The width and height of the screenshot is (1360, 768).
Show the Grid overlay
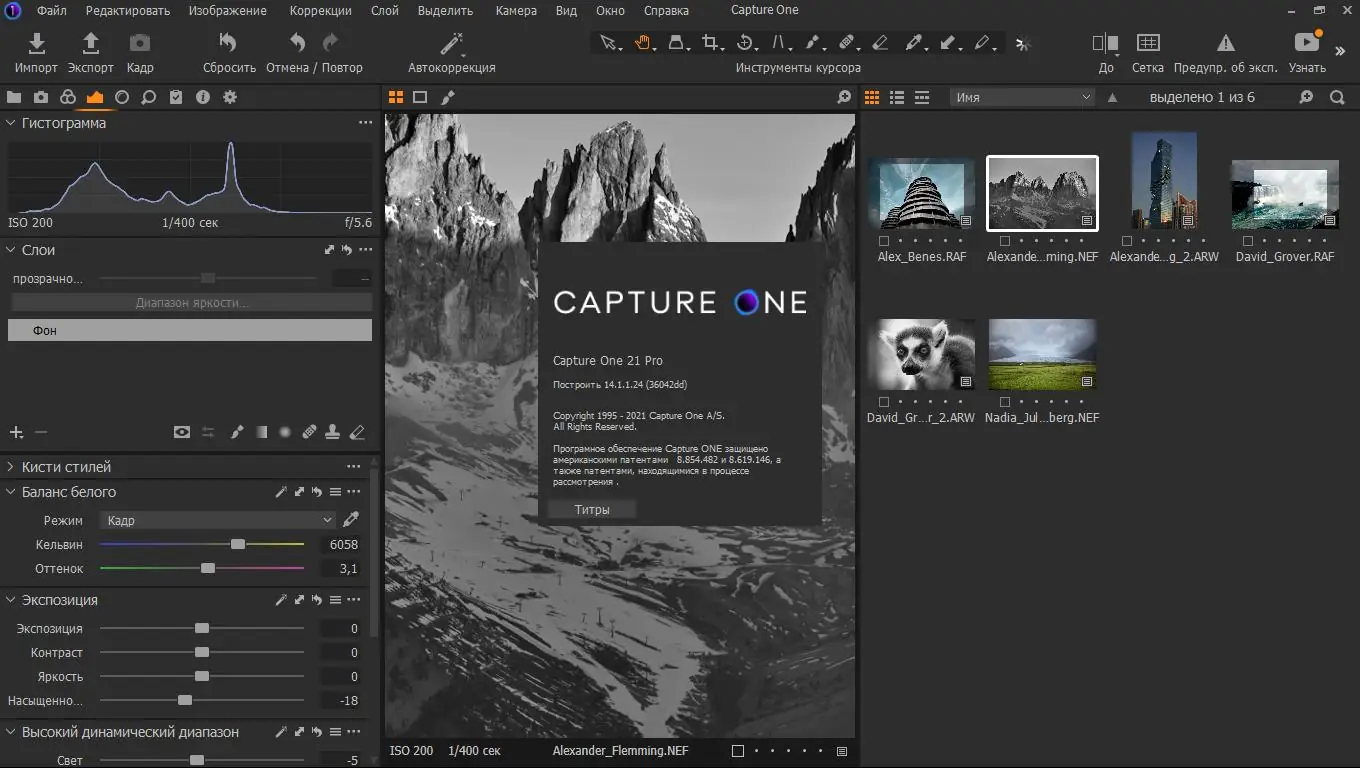click(x=1147, y=50)
